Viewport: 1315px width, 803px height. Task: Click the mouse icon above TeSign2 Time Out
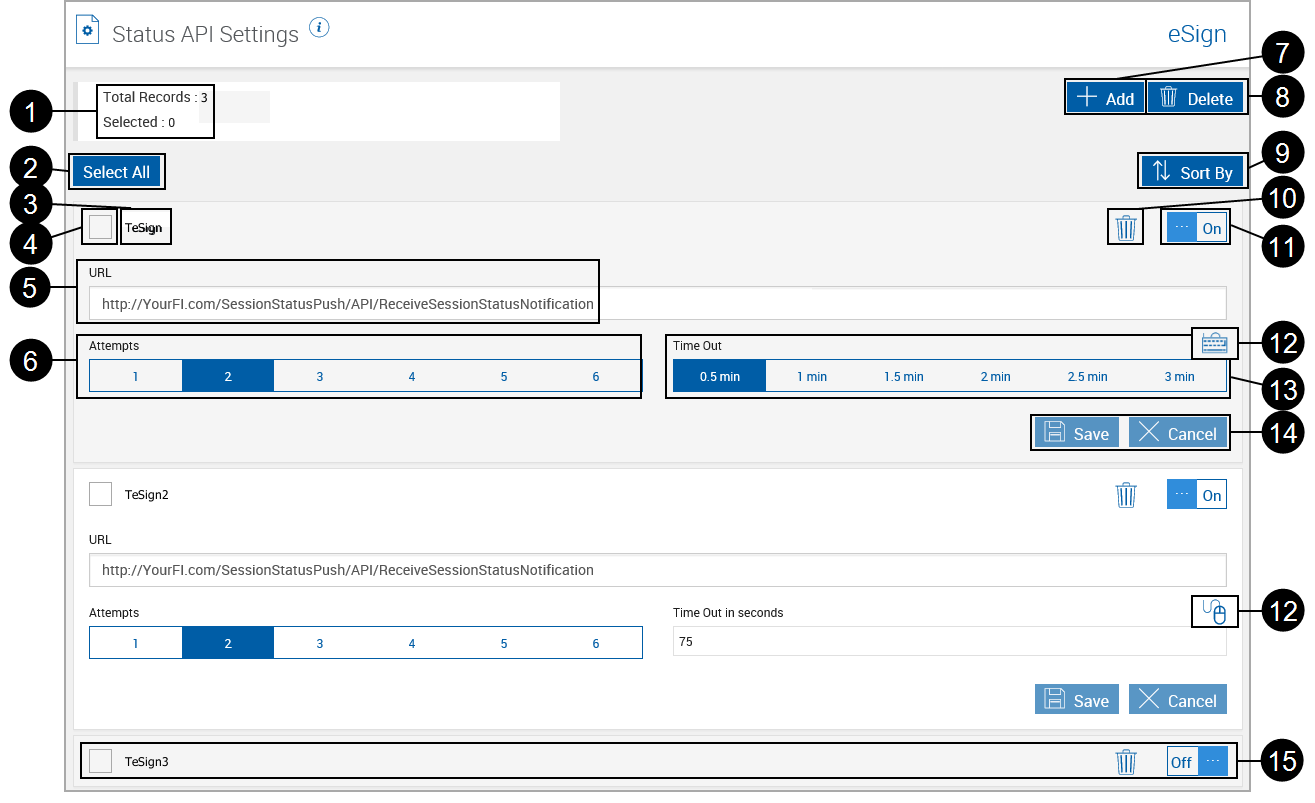1214,610
